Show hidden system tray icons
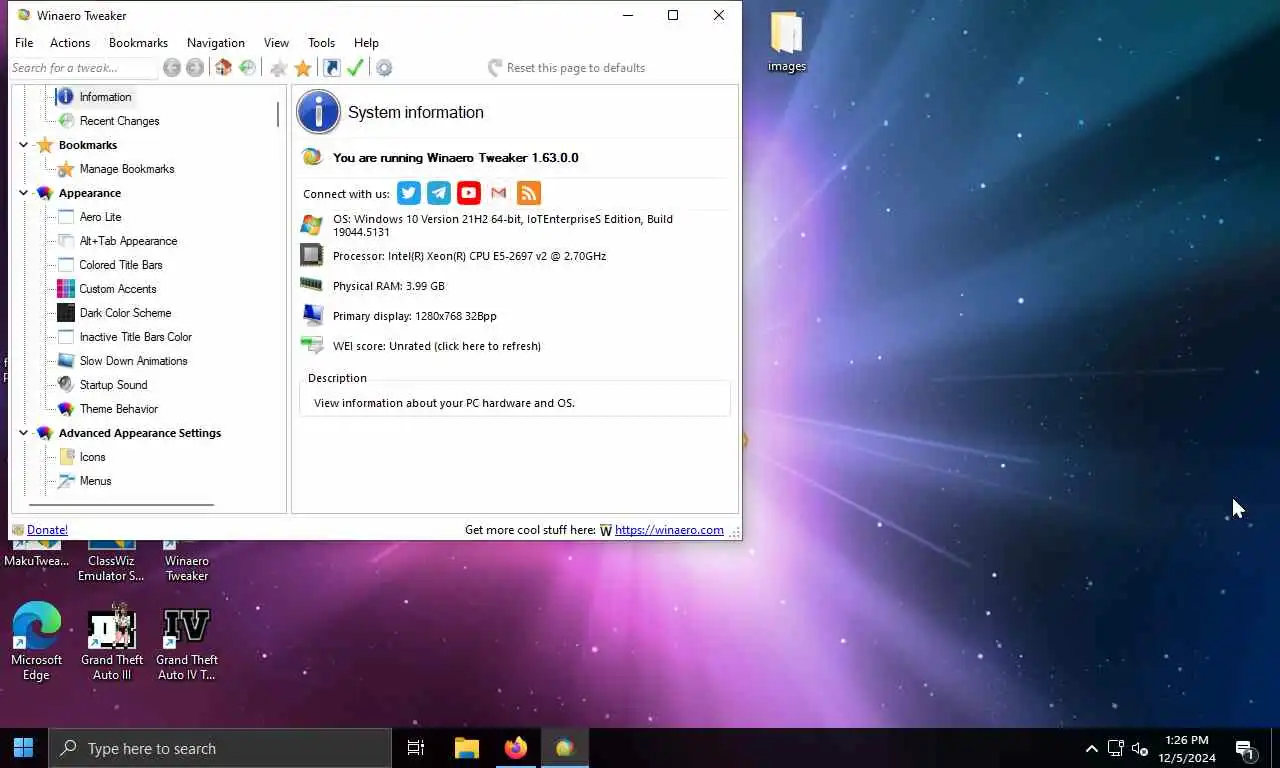1280x768 pixels. tap(1091, 748)
